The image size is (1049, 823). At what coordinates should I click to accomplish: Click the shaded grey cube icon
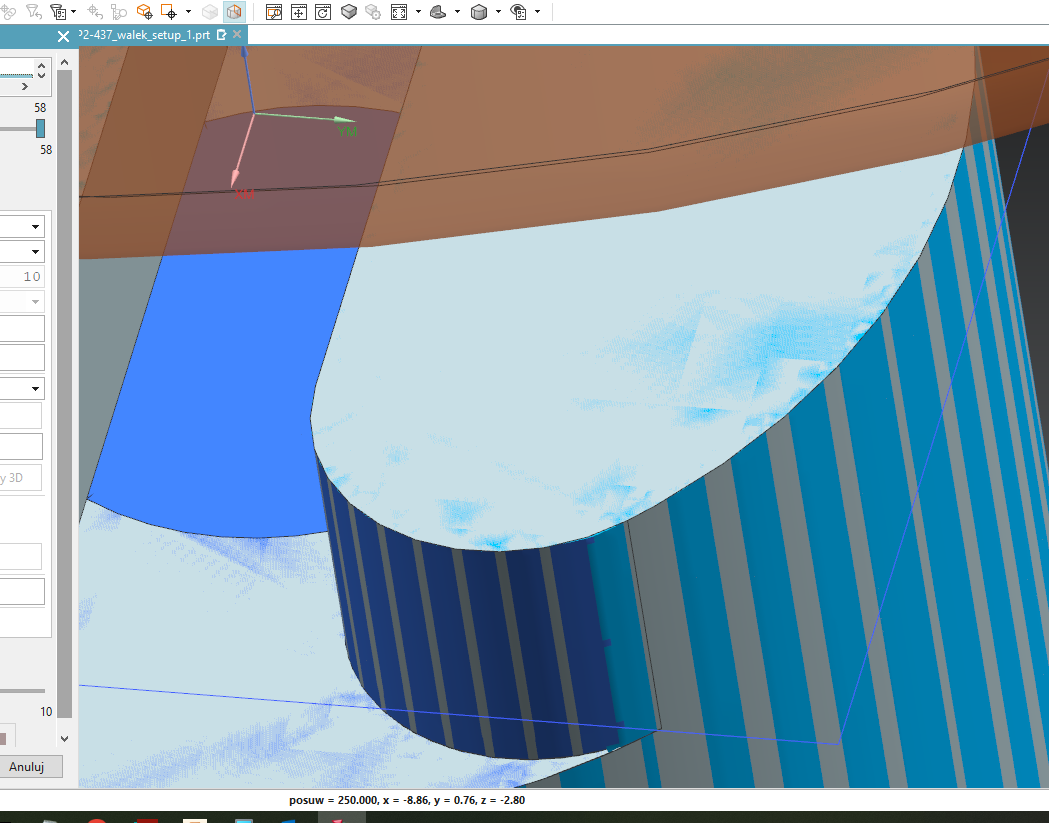(349, 12)
